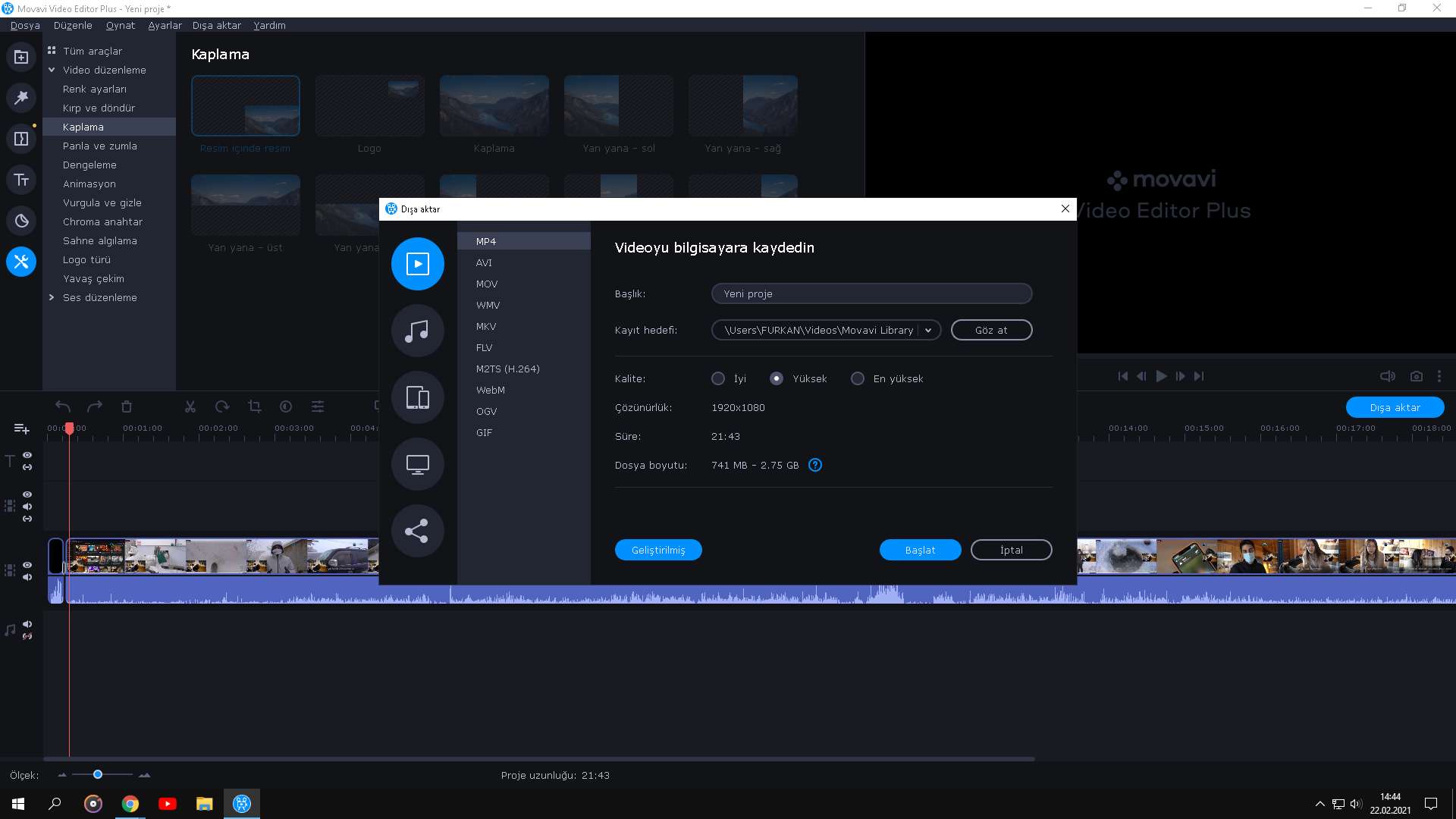The image size is (1456, 819).
Task: Click Başlık title input field
Action: (x=871, y=293)
